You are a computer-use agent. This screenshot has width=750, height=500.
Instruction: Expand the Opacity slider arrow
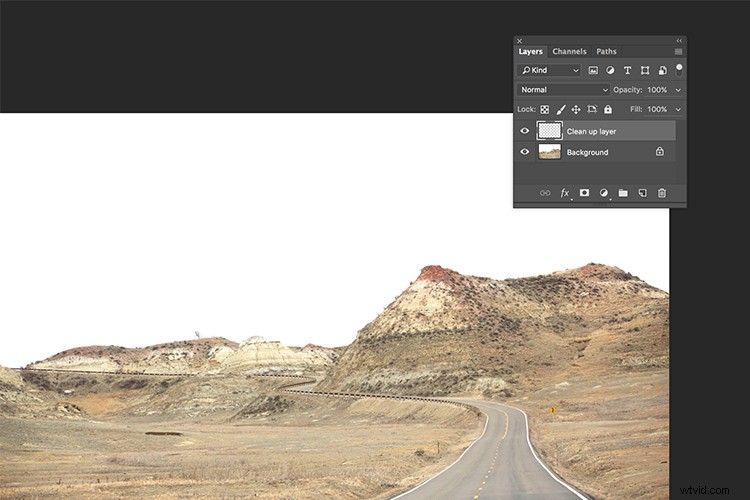pos(678,90)
